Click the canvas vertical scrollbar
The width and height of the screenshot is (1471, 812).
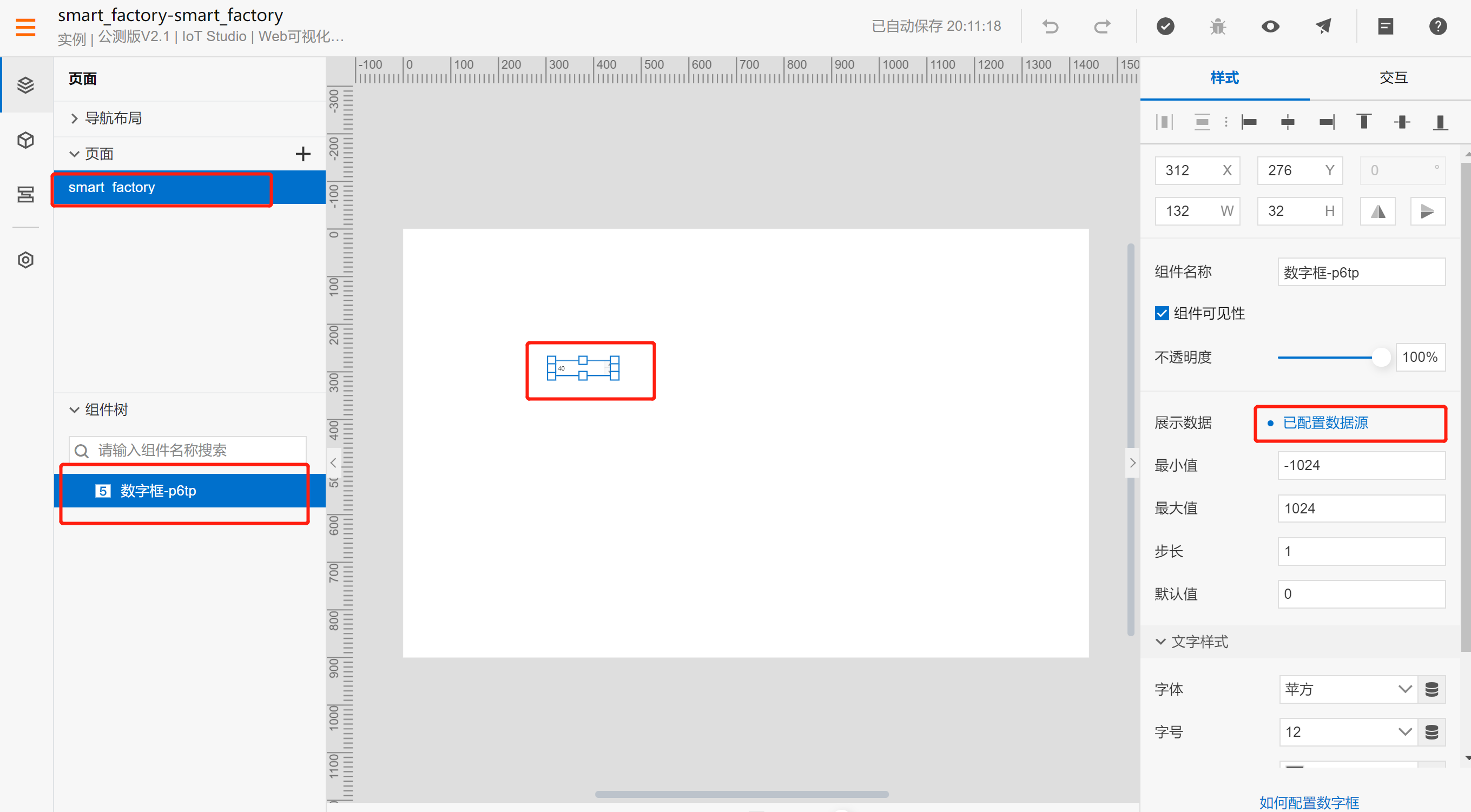(1130, 440)
